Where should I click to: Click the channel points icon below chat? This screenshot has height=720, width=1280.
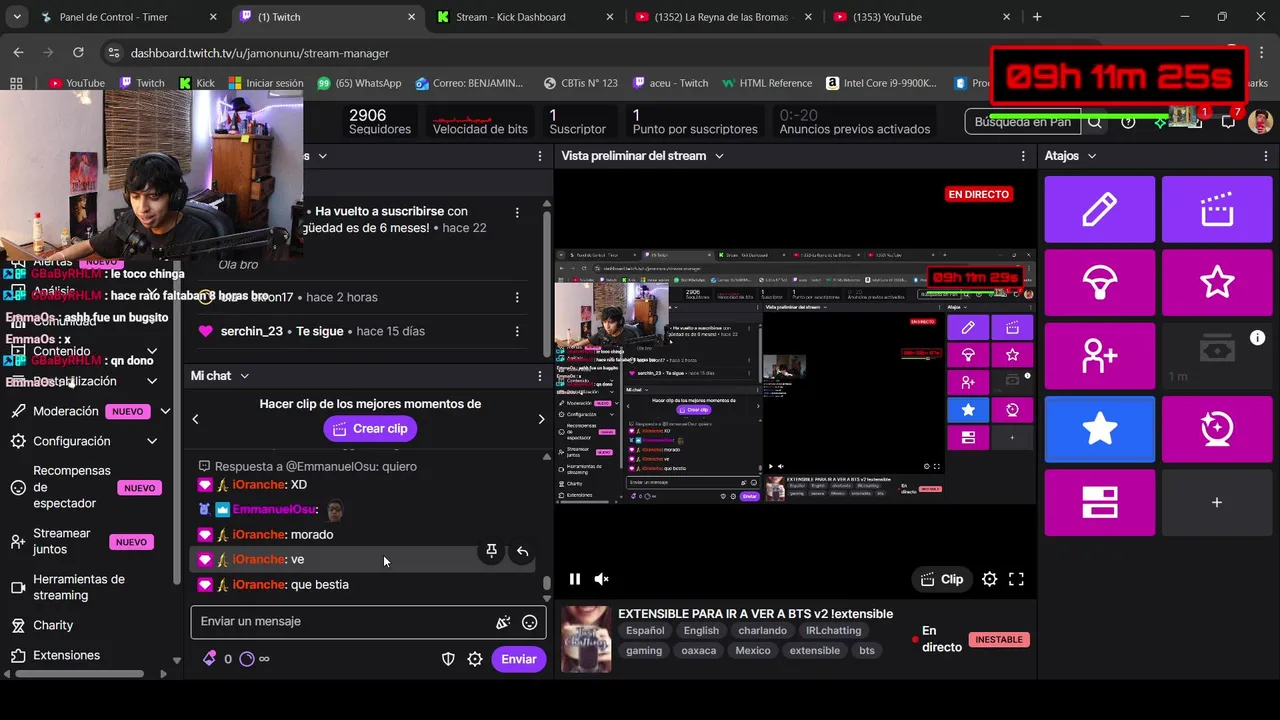click(247, 659)
